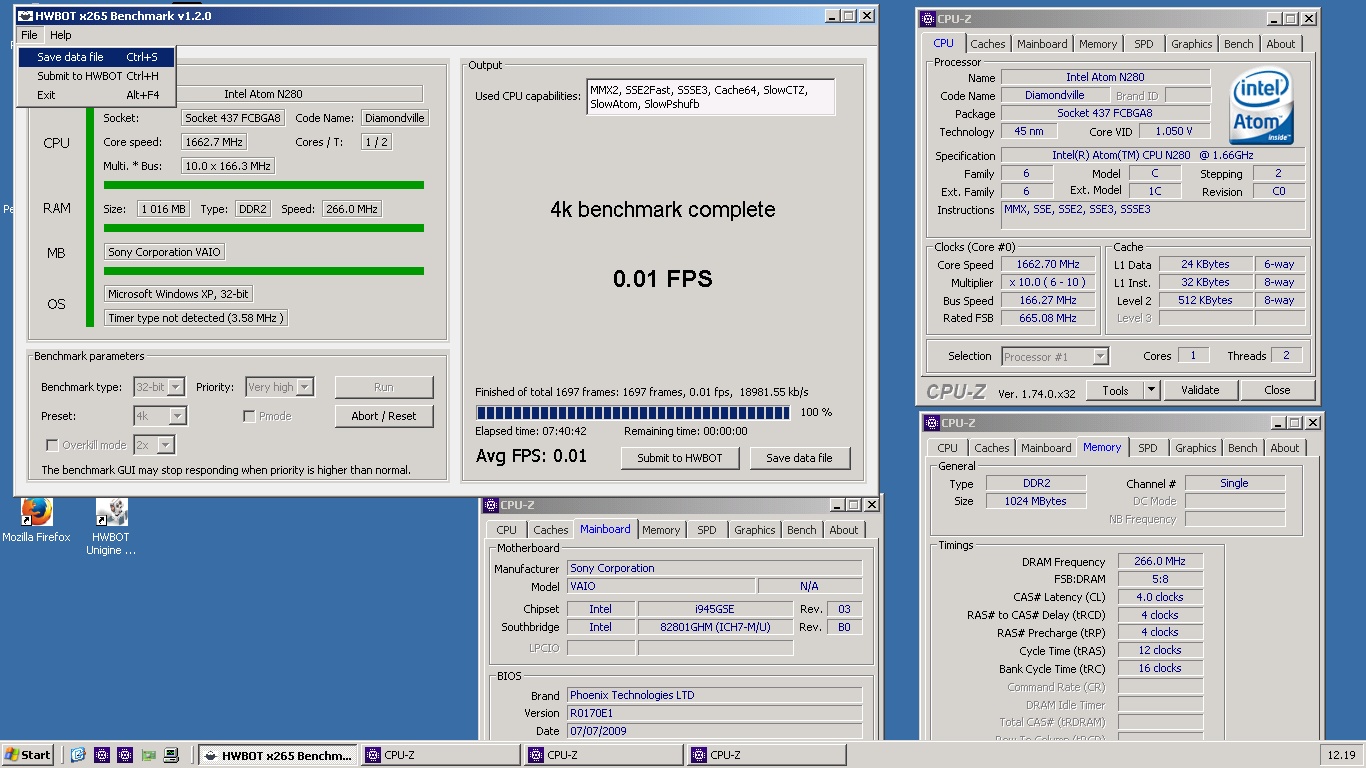Click Validate button in CPU-Z

(1199, 390)
